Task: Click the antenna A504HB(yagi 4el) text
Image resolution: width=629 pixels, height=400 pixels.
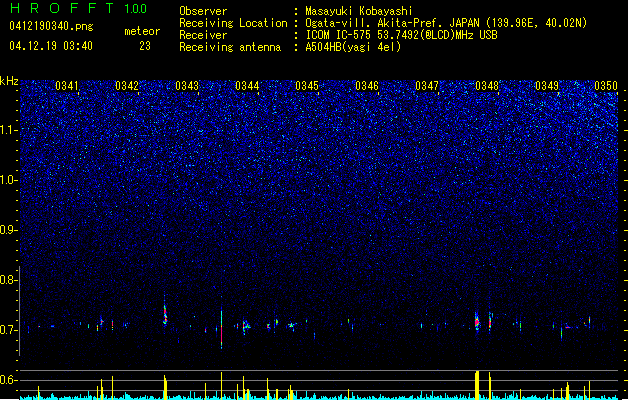Action: [353, 47]
